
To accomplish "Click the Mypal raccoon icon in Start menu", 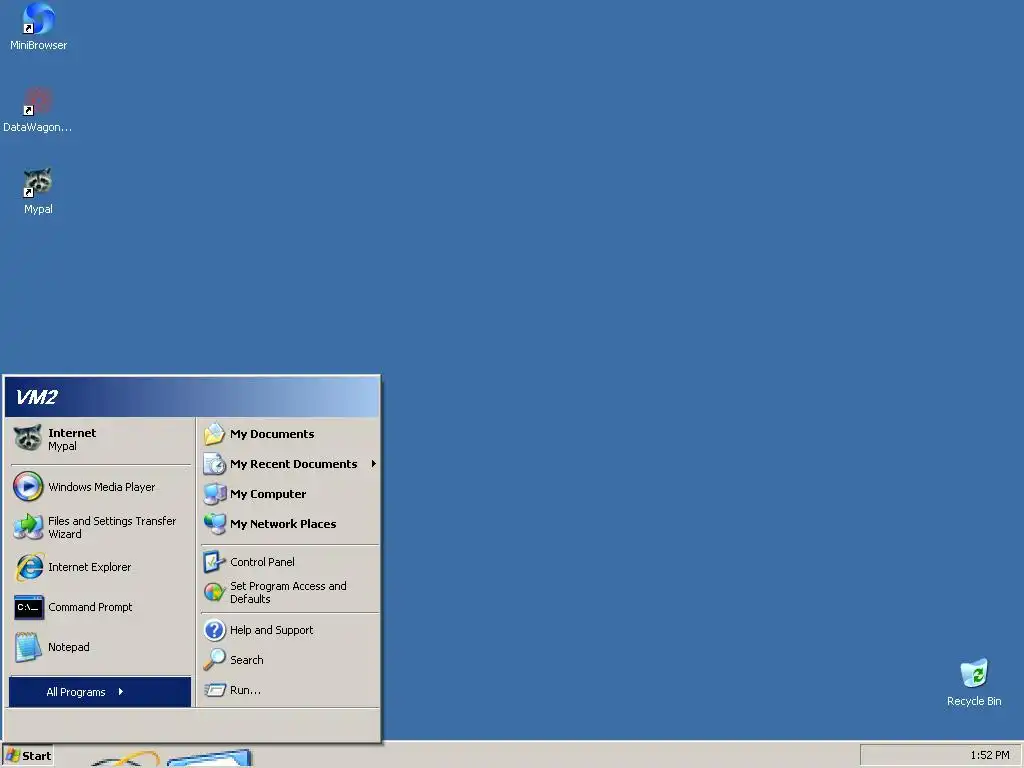I will [x=28, y=438].
